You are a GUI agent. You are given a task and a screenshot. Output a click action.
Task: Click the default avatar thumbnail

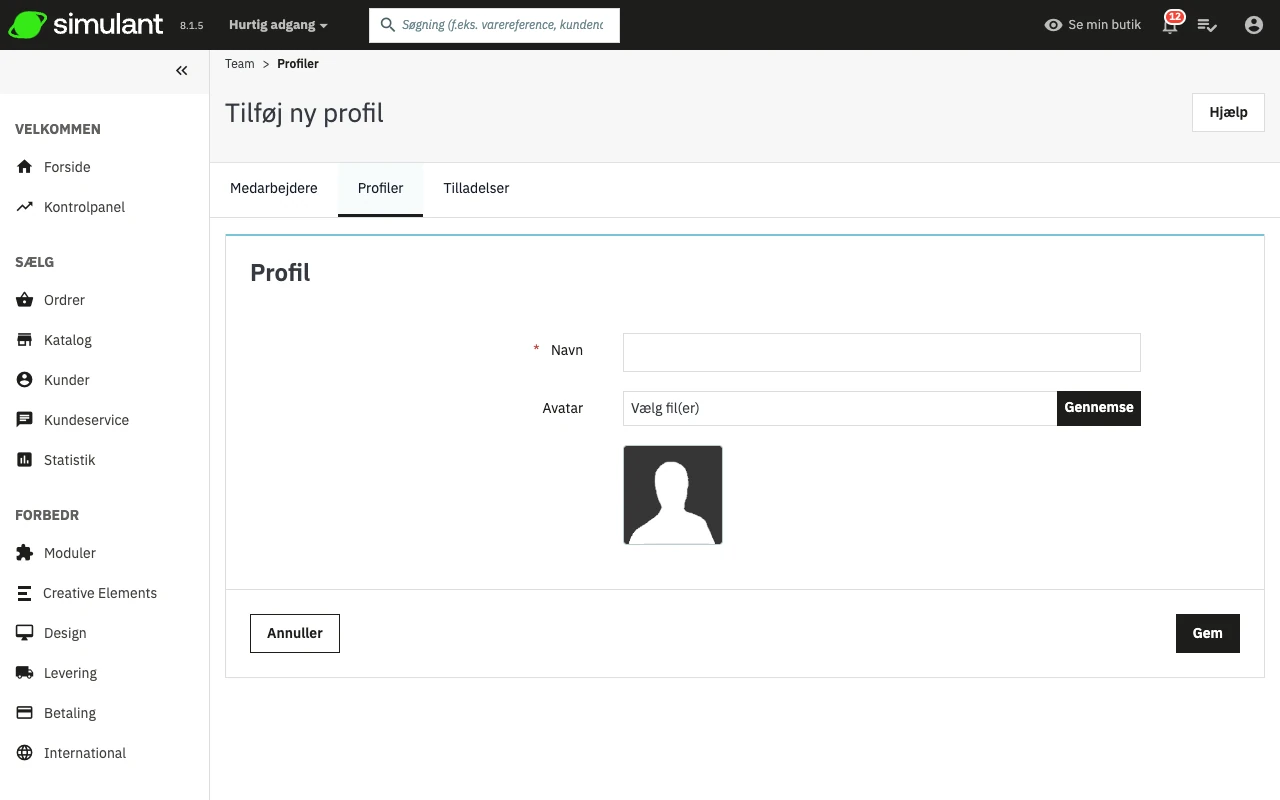click(673, 495)
